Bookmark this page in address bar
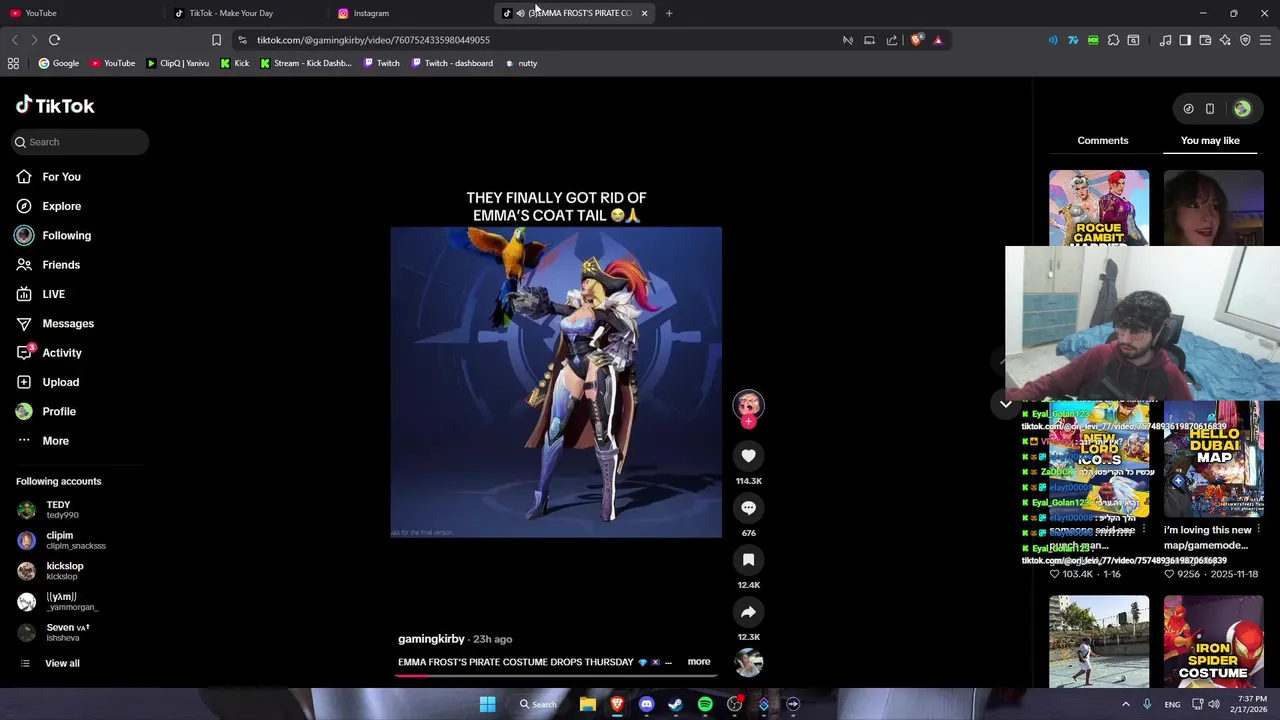The height and width of the screenshot is (720, 1280). [216, 40]
